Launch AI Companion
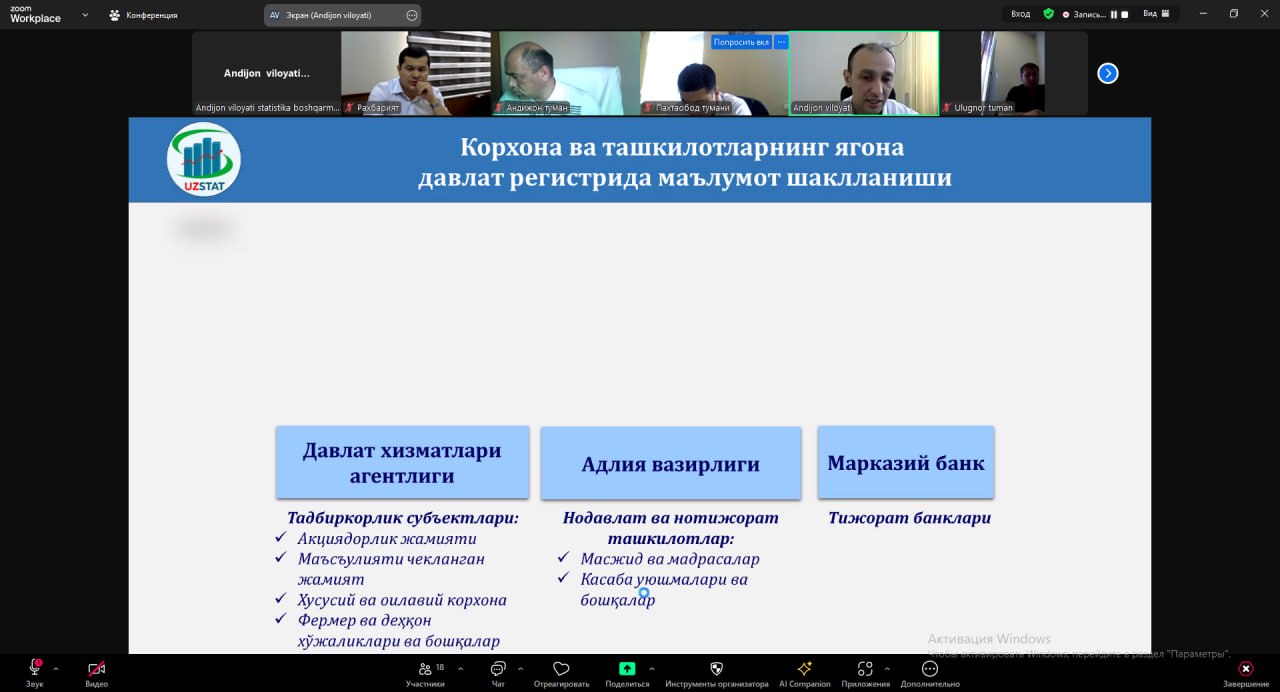Viewport: 1280px width, 692px height. pyautogui.click(x=804, y=673)
